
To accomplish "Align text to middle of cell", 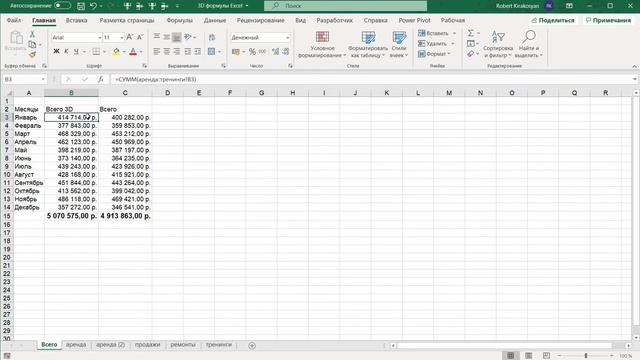I will pos(167,37).
